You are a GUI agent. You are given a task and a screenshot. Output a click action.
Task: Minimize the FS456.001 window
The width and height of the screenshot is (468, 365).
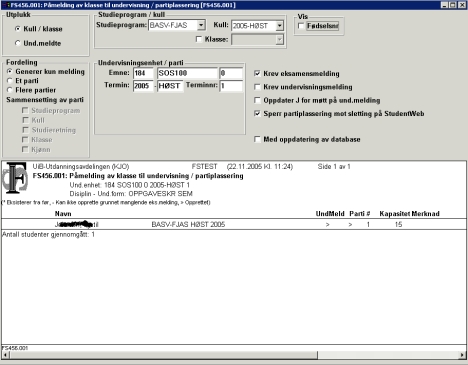(x=445, y=5)
